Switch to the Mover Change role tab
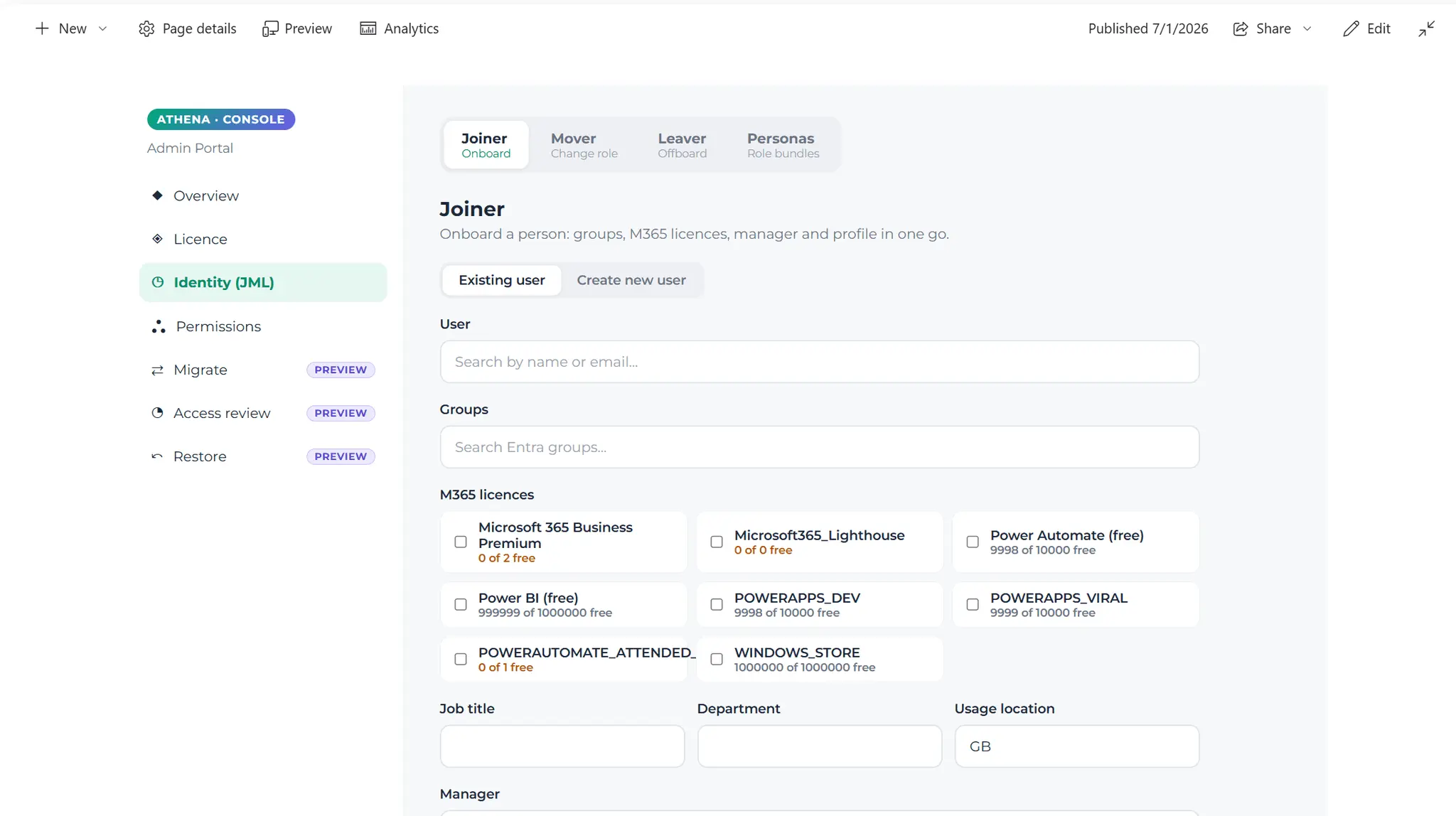This screenshot has height=816, width=1456. click(x=584, y=145)
